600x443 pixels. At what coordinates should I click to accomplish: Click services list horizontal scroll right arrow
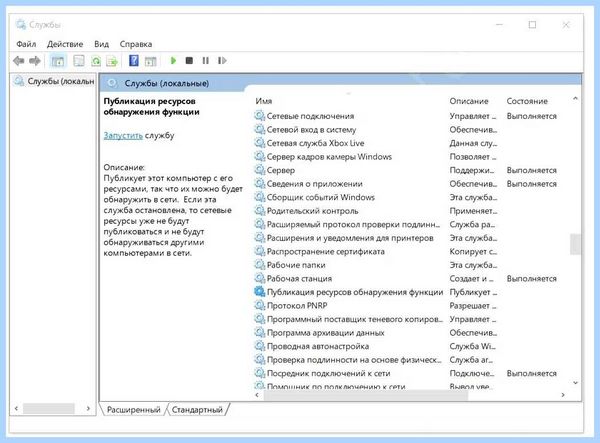point(562,395)
